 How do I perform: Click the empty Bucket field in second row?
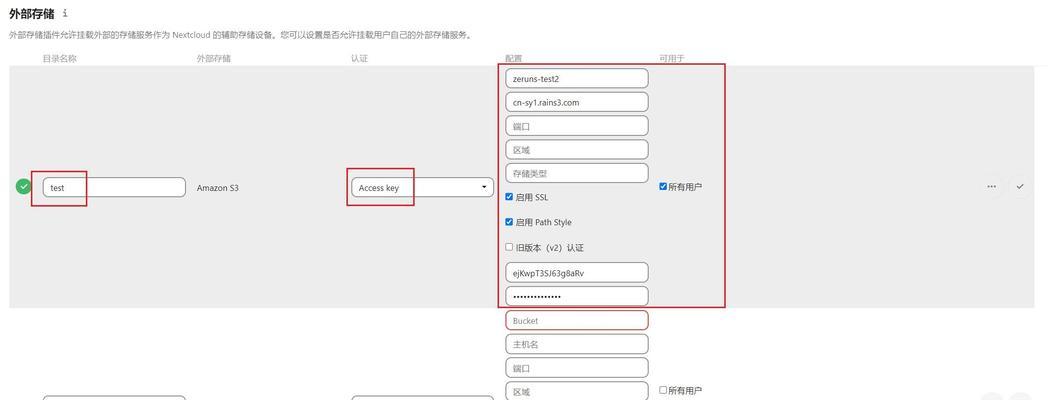click(577, 321)
